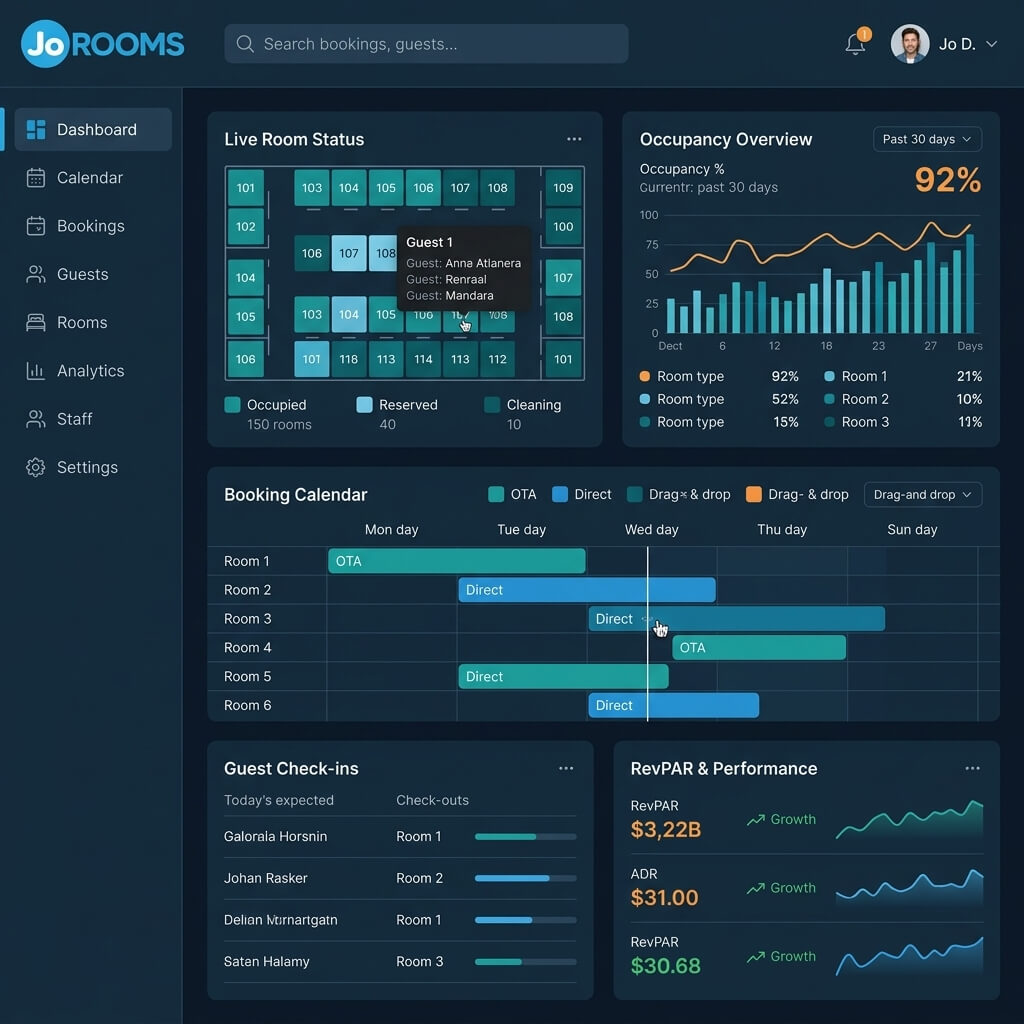The width and height of the screenshot is (1024, 1024).
Task: Toggle the OTA legend filter
Action: point(513,494)
